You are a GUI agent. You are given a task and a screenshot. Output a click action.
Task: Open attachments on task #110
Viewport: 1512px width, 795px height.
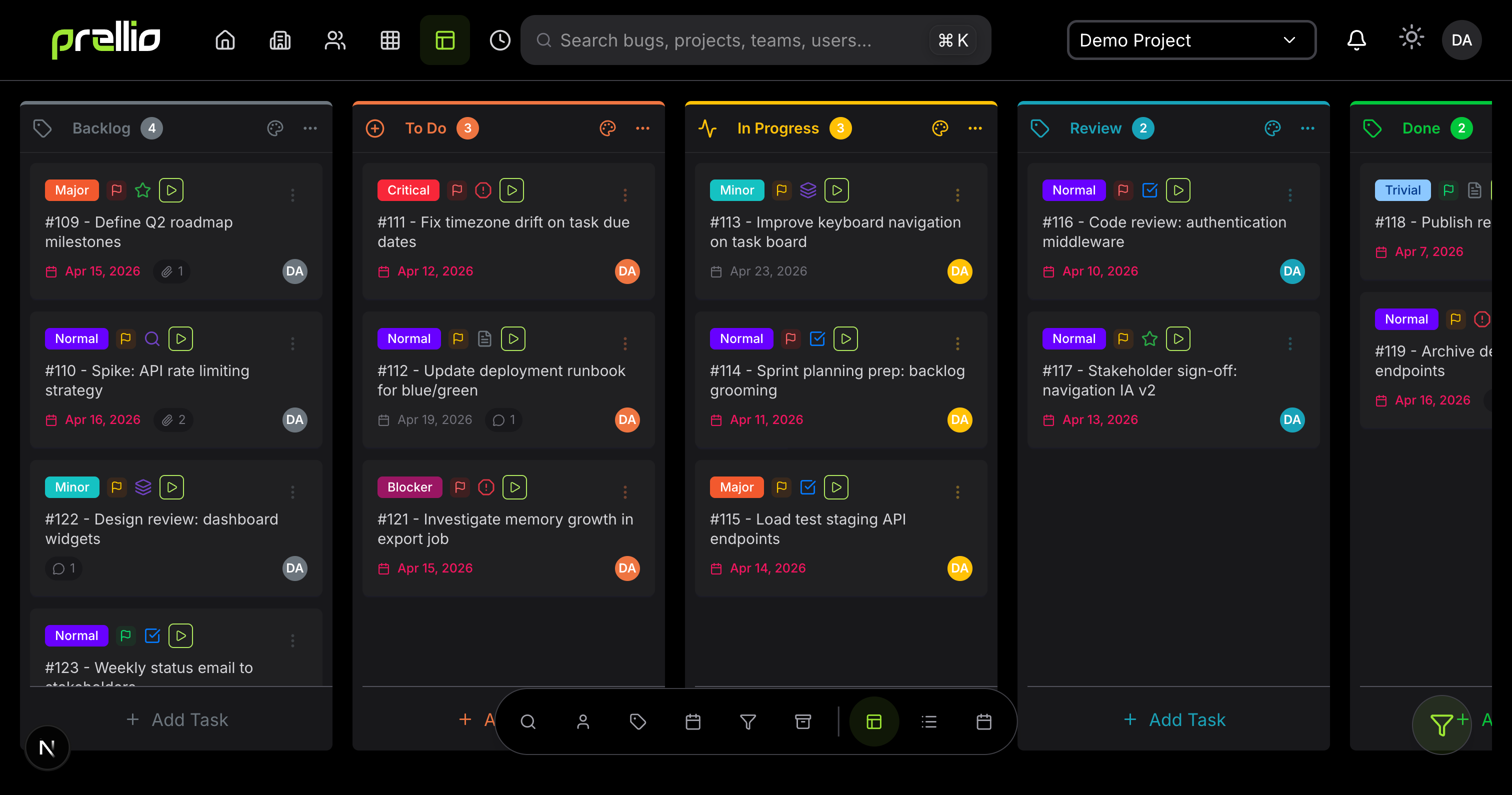coord(173,420)
